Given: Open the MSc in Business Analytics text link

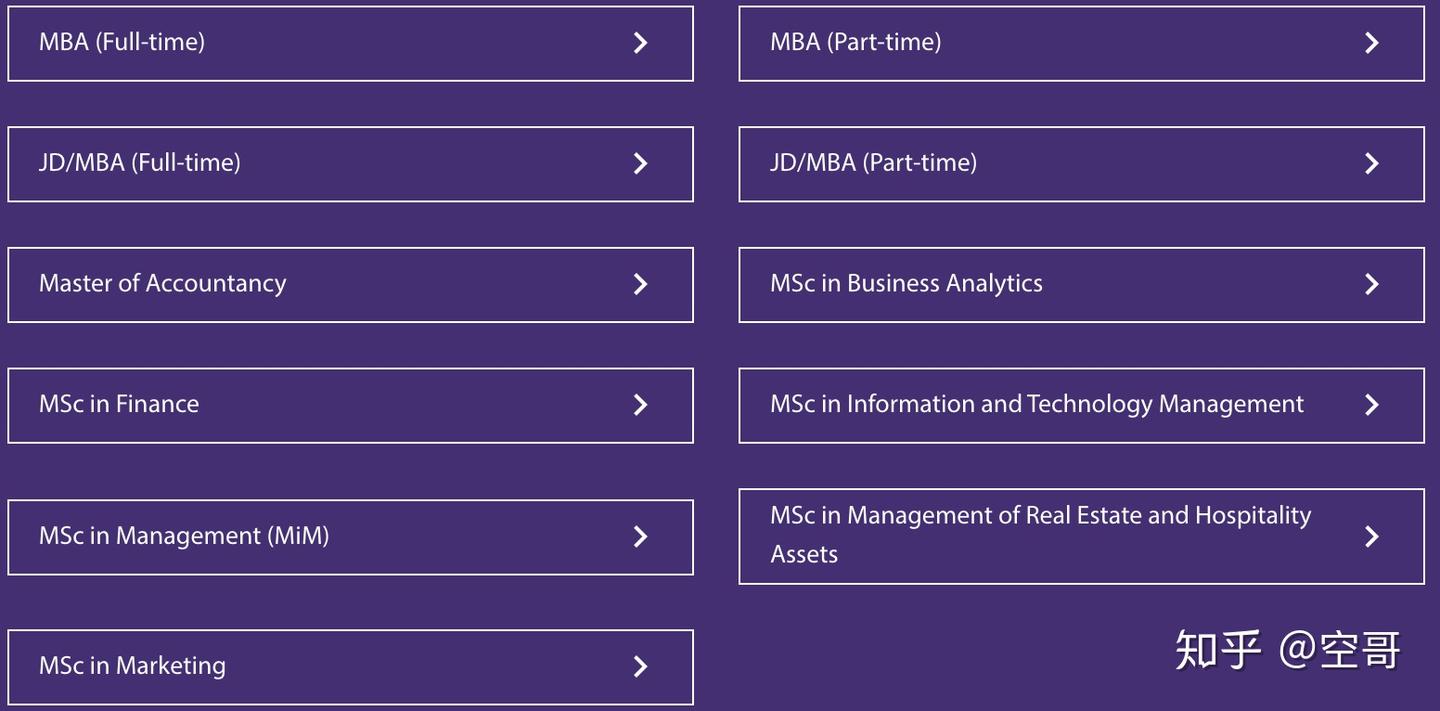Looking at the screenshot, I should [906, 284].
